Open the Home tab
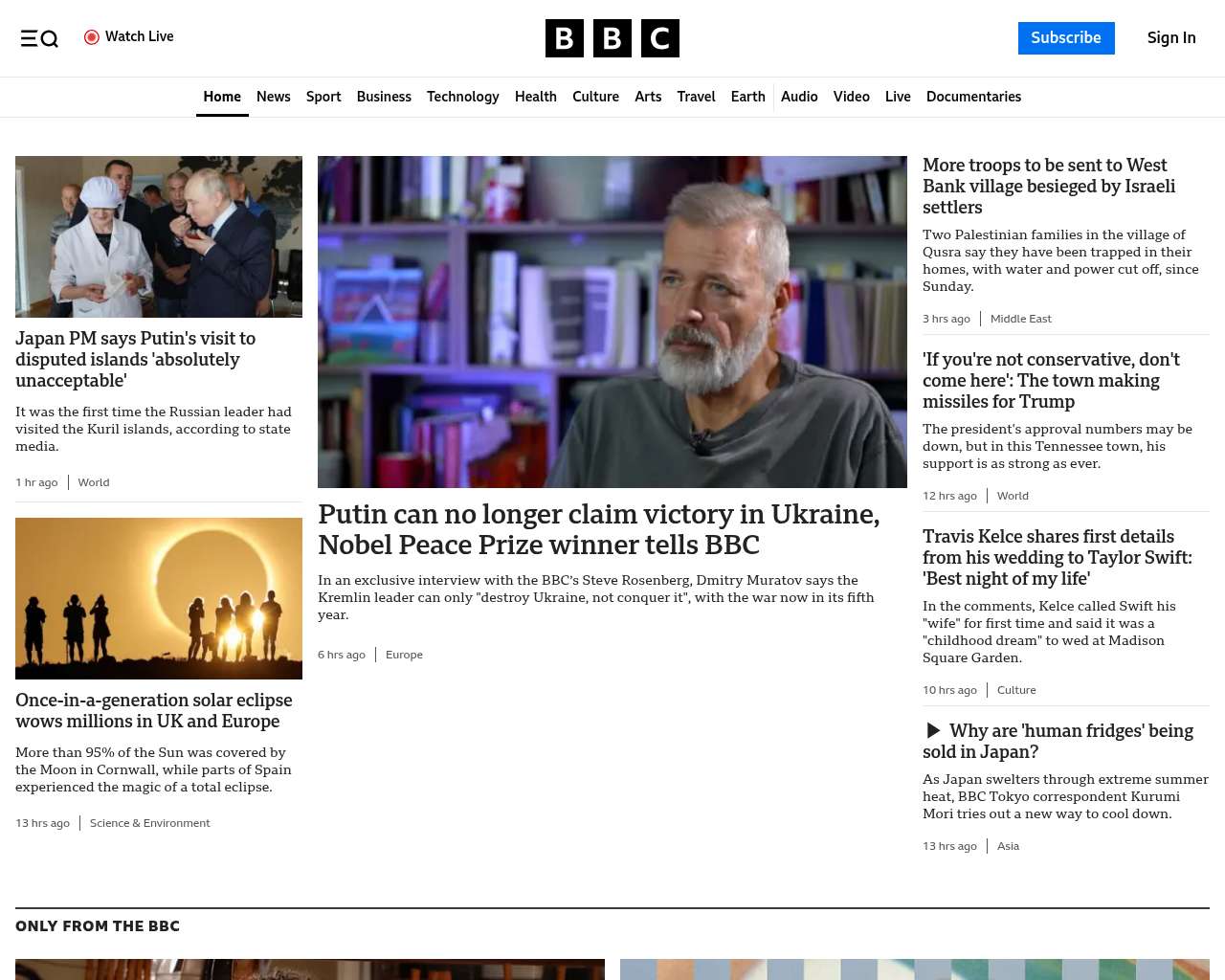Image resolution: width=1225 pixels, height=980 pixels. 222,97
